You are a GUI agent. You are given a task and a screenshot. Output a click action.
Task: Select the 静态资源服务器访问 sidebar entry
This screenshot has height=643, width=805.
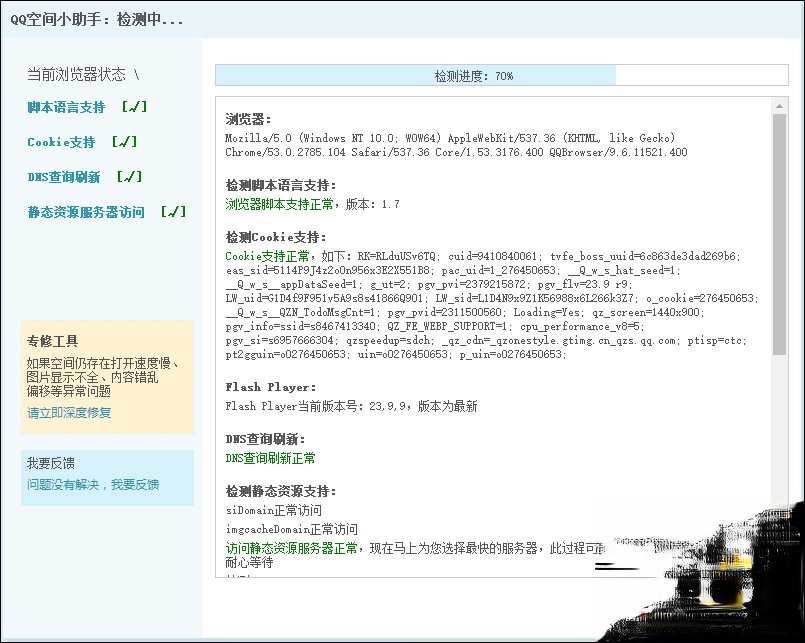[83, 212]
